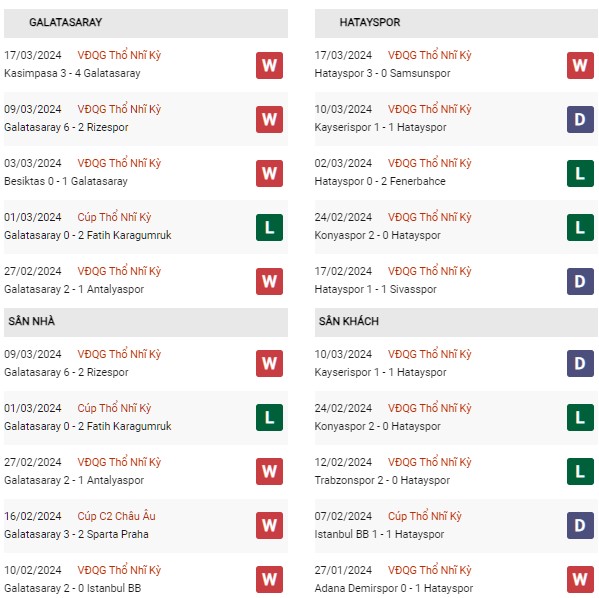Click the L badge for Trabzonspor 2-0 Hatayspor
The width and height of the screenshot is (599, 598).
pos(580,472)
